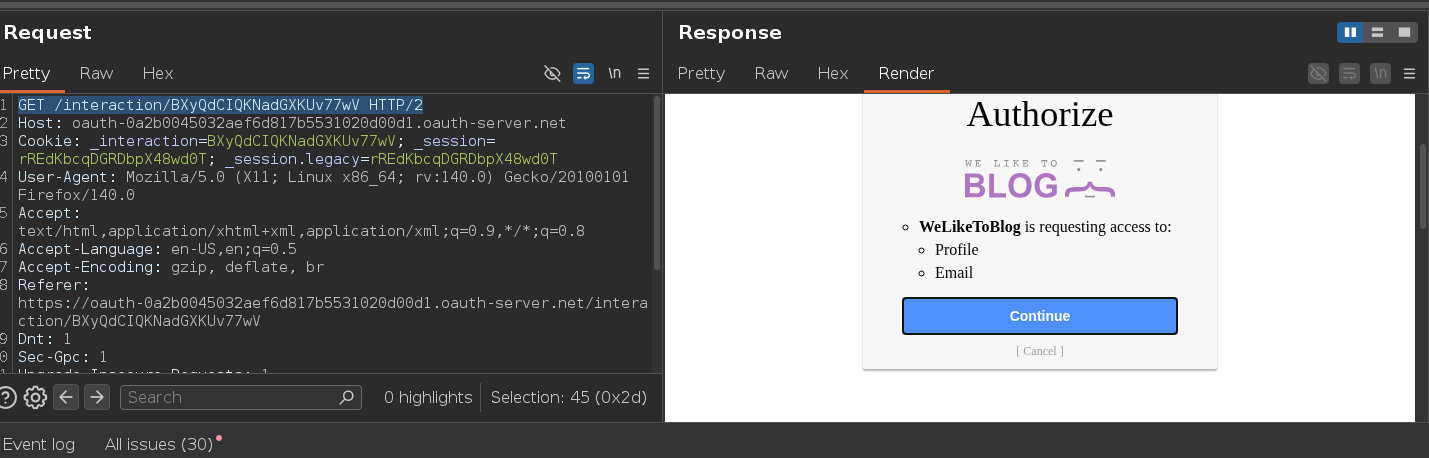Click the Response panel title
The height and width of the screenshot is (458, 1429).
(730, 33)
